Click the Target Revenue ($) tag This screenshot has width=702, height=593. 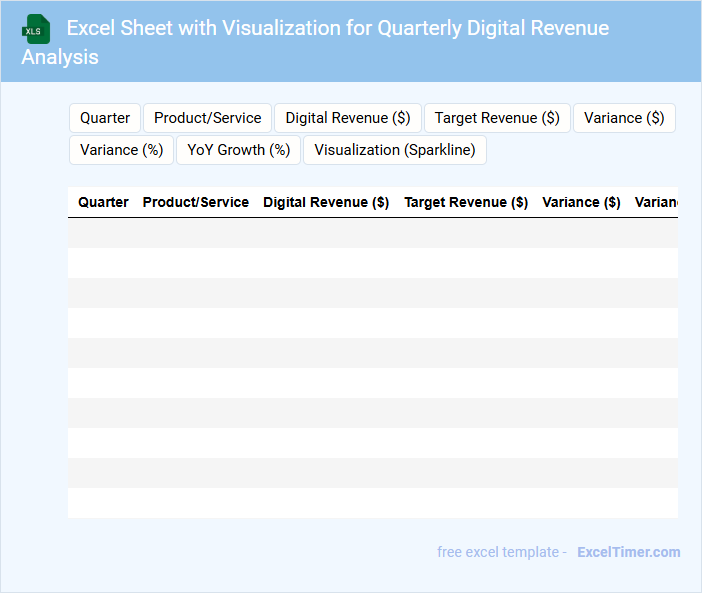pos(497,118)
